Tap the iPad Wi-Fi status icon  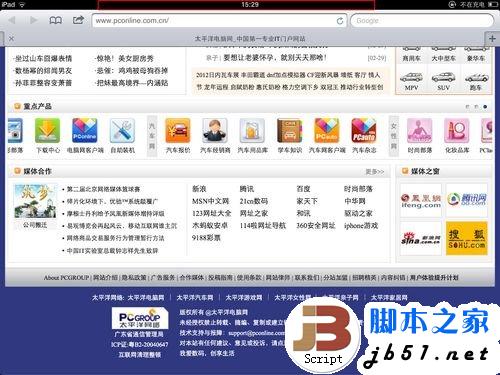click(x=22, y=5)
